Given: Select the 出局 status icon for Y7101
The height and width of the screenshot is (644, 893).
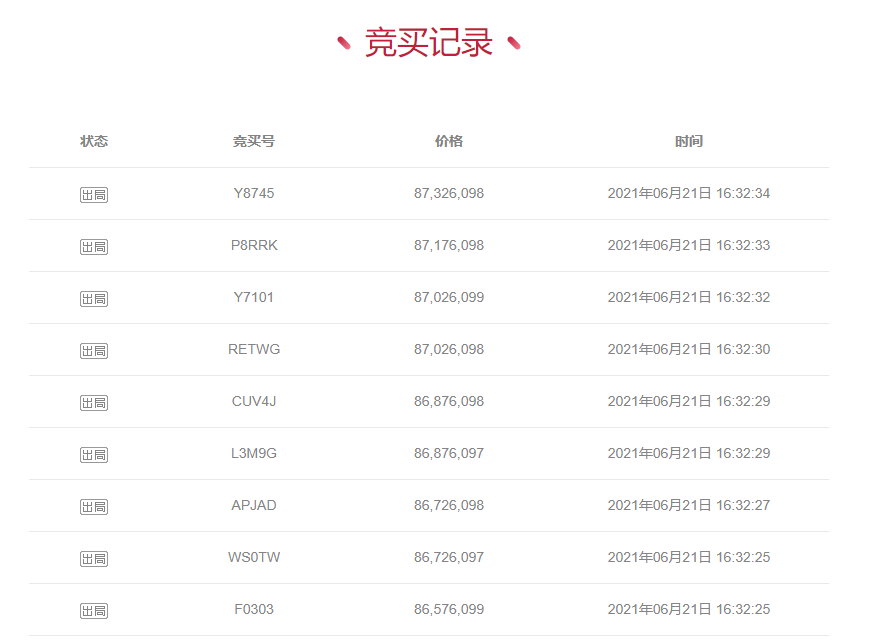Looking at the screenshot, I should tap(94, 298).
